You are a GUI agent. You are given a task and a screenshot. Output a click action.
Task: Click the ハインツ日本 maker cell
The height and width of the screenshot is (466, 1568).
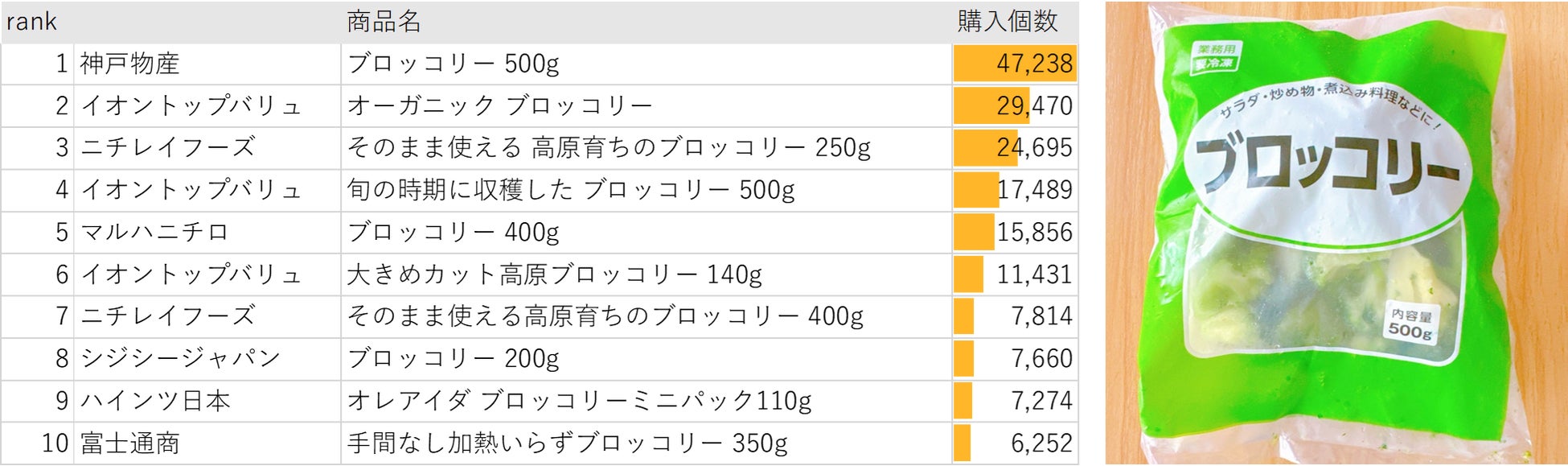155,401
